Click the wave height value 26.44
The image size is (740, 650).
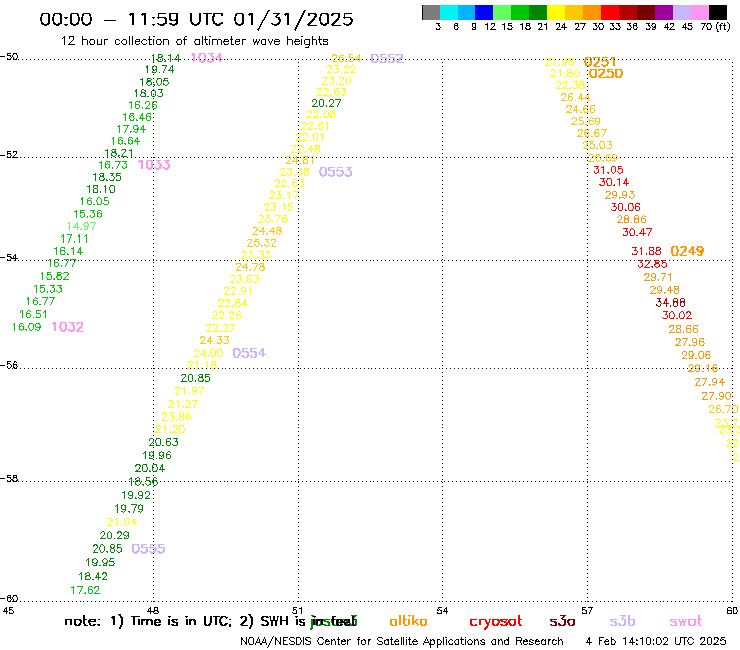[x=575, y=97]
